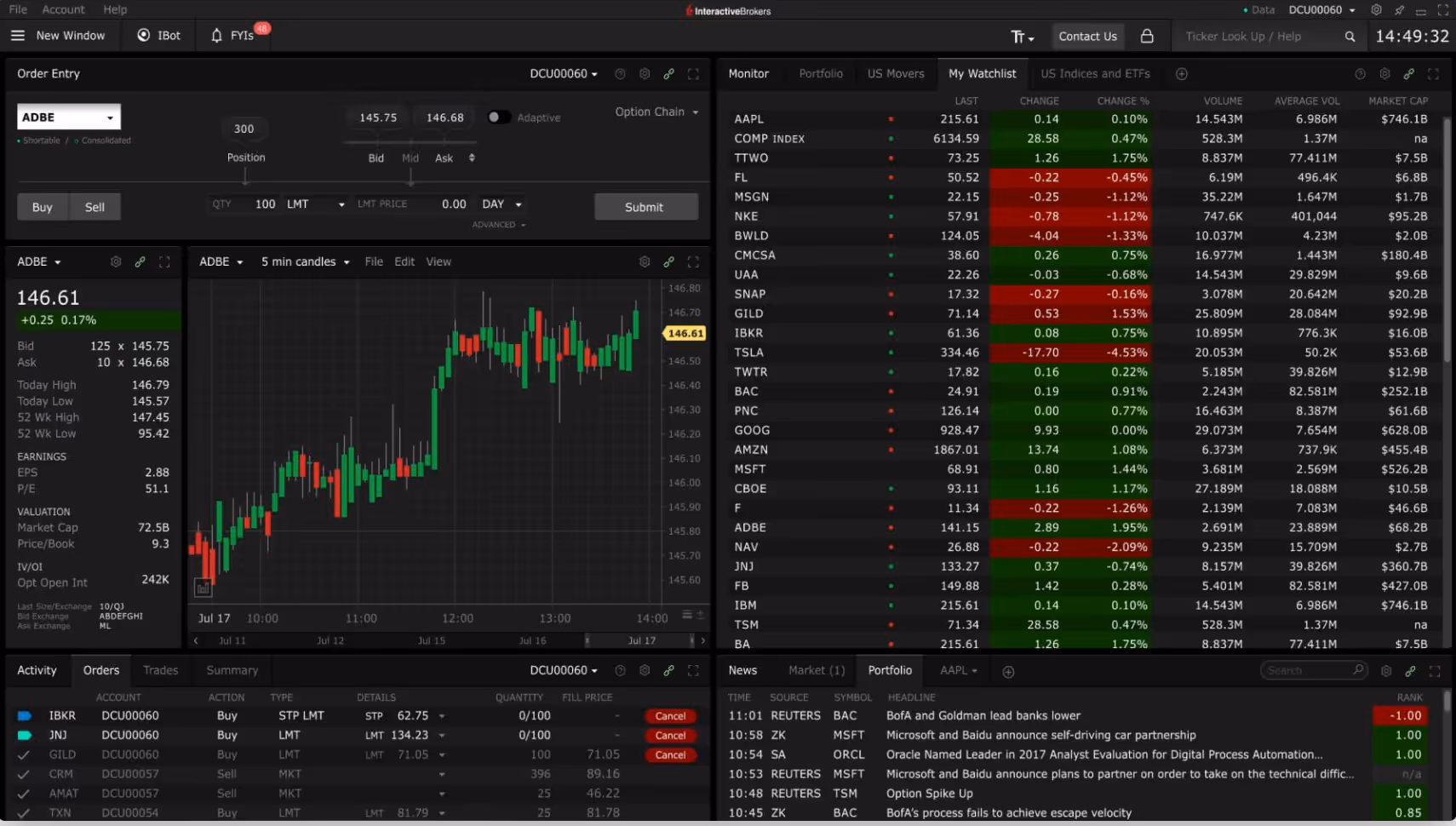Switch to Summary tab in Activity panel
The width and height of the screenshot is (1456, 826).
[232, 671]
